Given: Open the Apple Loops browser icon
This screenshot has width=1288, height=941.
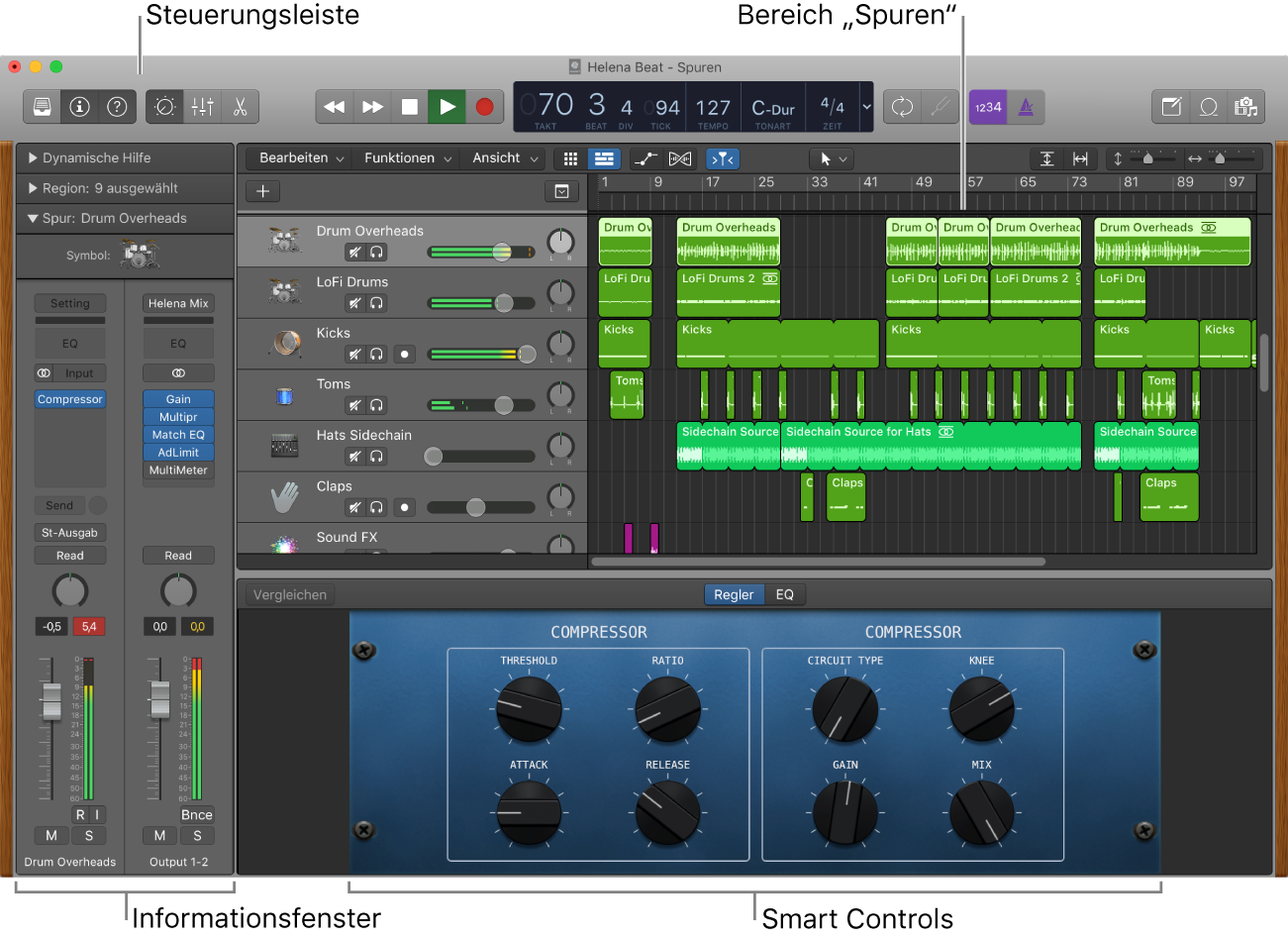Looking at the screenshot, I should click(x=1210, y=106).
